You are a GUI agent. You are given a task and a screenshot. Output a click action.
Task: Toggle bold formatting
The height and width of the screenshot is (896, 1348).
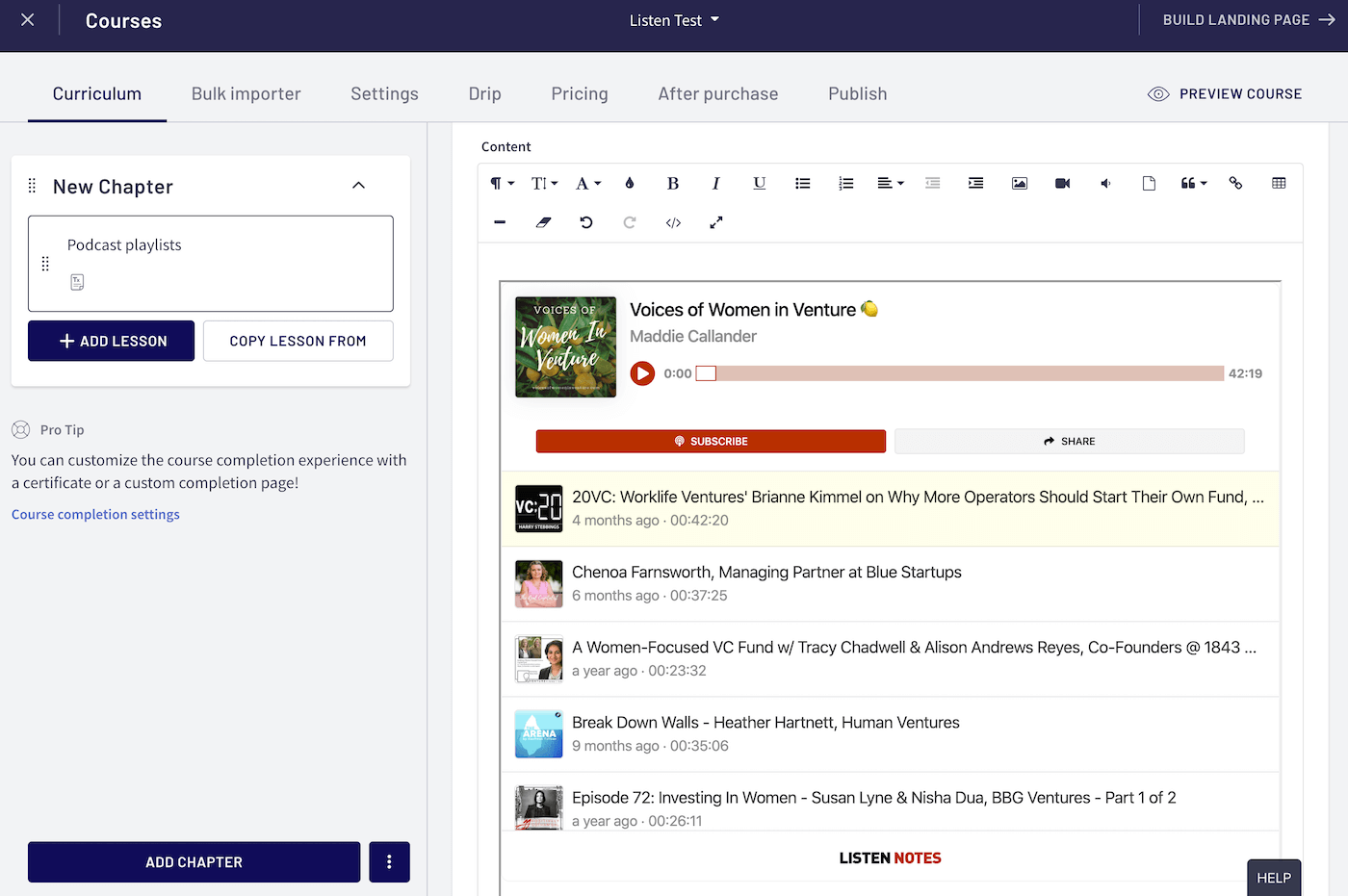click(x=673, y=184)
